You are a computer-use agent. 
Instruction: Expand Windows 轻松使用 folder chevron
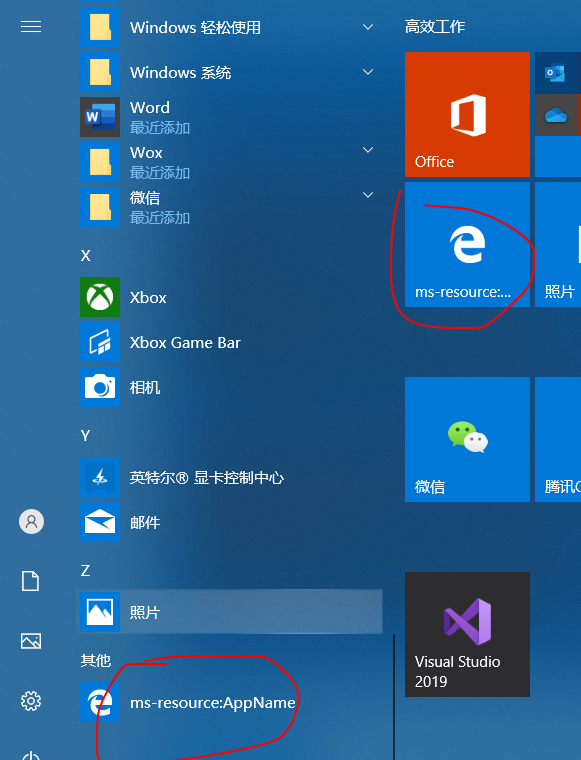point(368,27)
